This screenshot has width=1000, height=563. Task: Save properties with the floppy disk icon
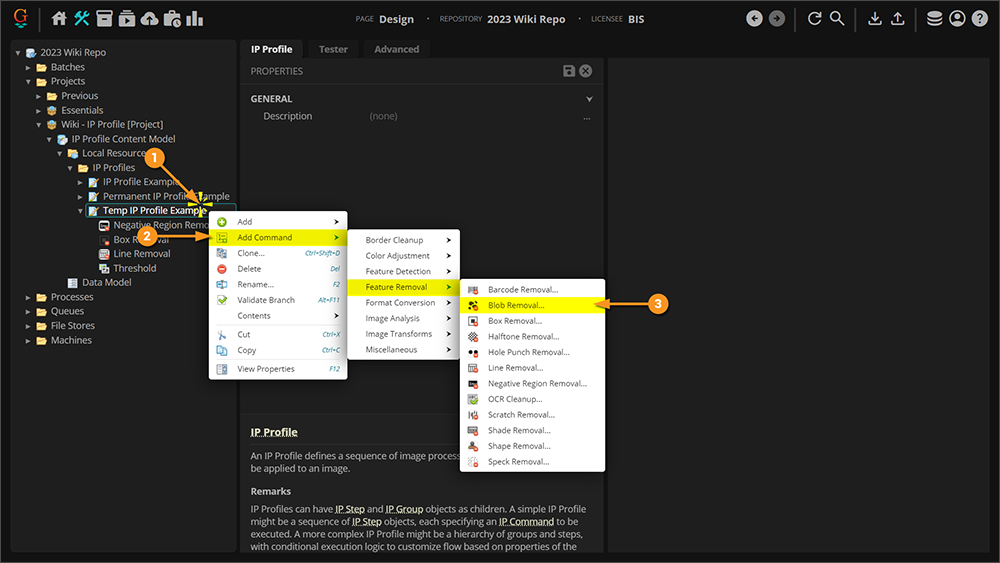point(569,71)
